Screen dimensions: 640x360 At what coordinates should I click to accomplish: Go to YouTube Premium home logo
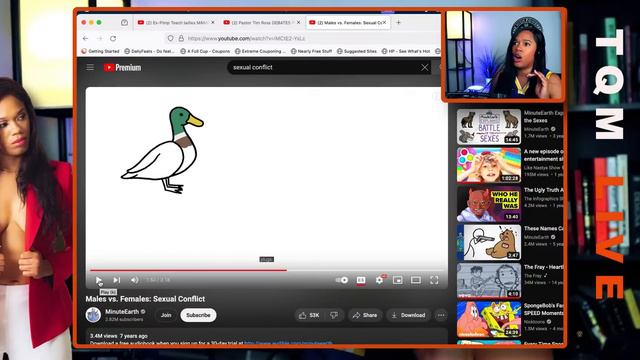pyautogui.click(x=122, y=68)
